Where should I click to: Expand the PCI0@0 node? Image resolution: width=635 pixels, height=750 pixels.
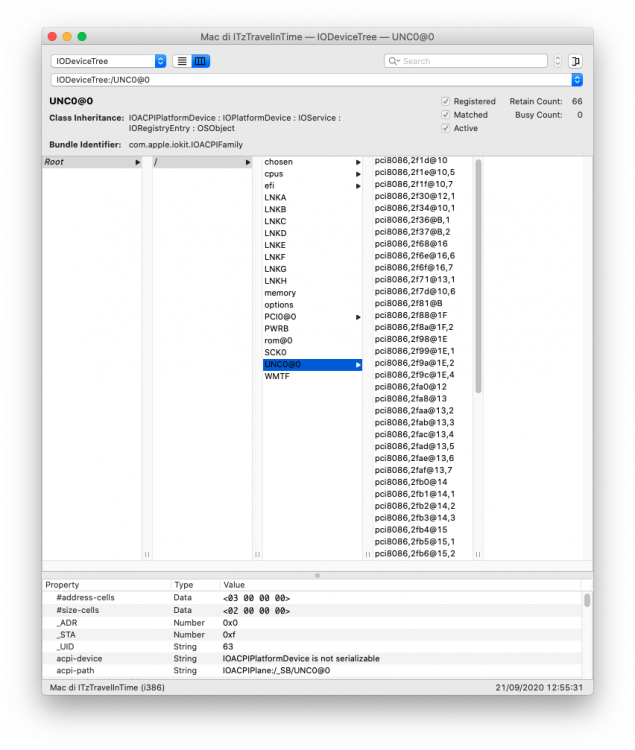click(x=358, y=317)
